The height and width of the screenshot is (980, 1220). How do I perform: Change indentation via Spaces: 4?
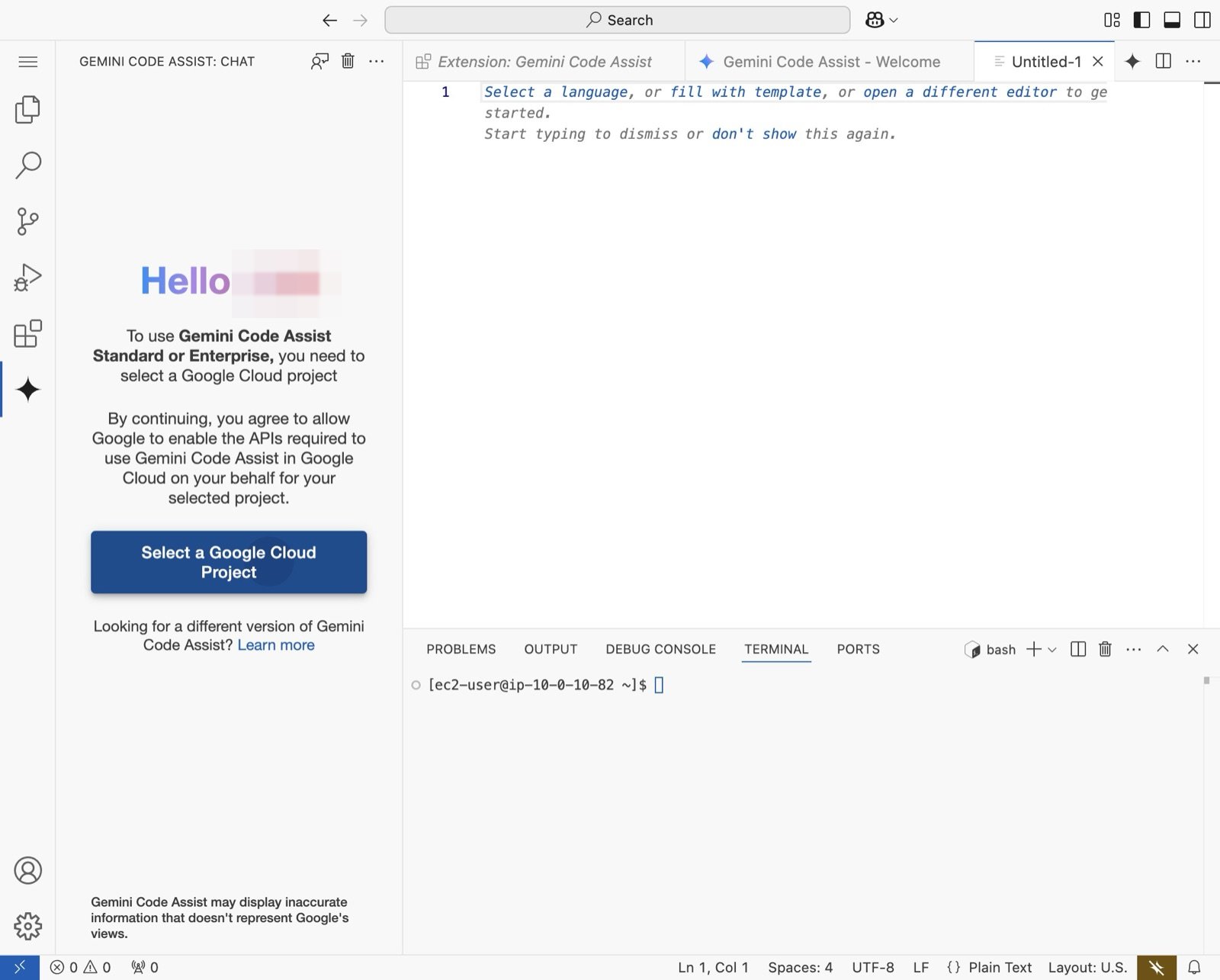point(801,967)
